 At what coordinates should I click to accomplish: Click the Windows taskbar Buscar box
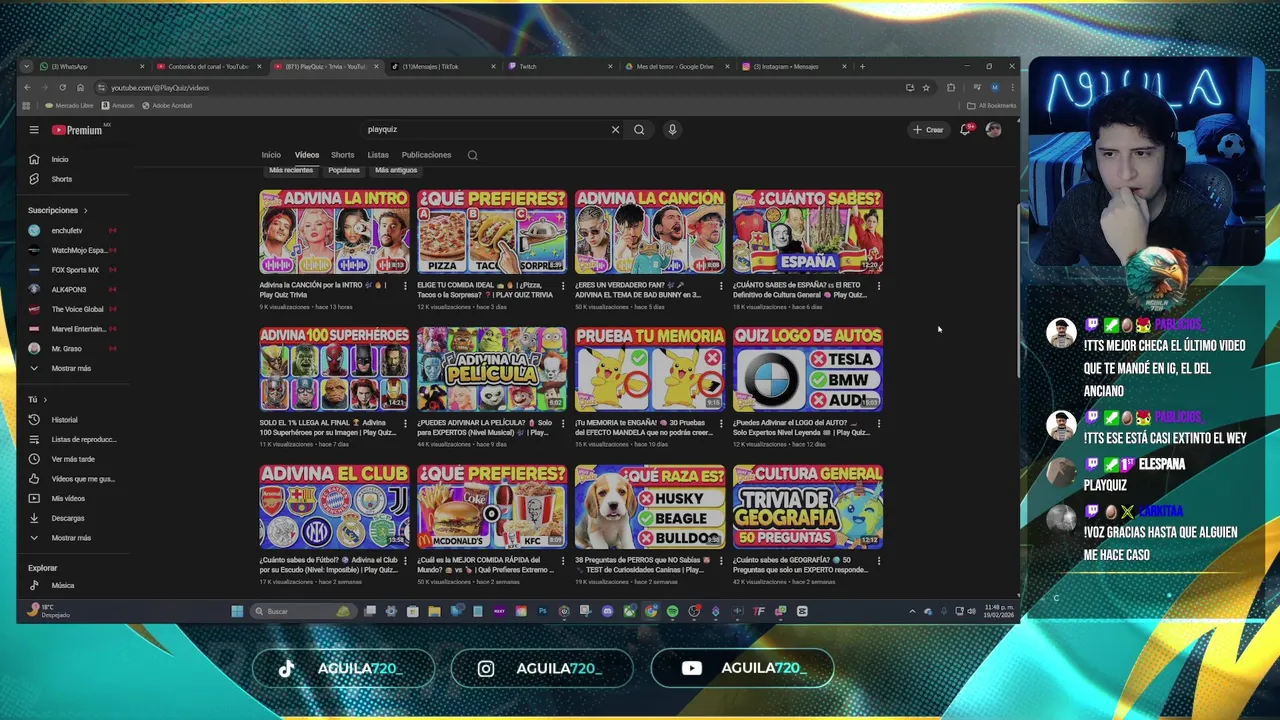point(303,611)
